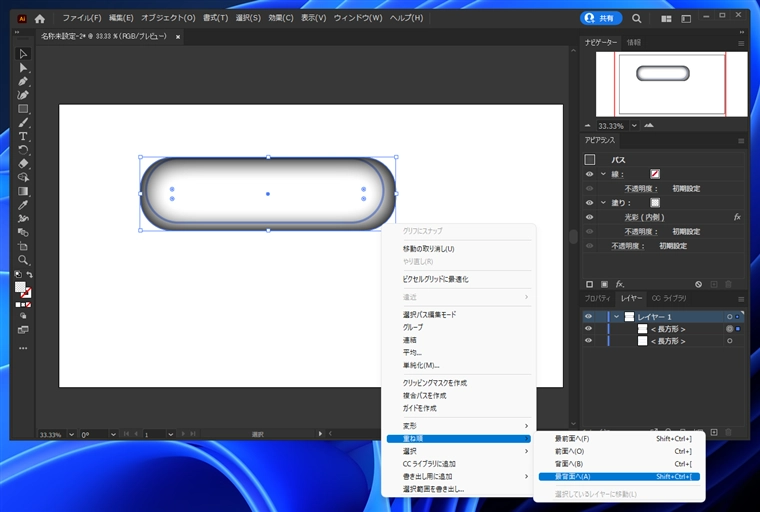Create a new layer in the Layers panel
The width and height of the screenshot is (760, 512).
pyautogui.click(x=714, y=432)
